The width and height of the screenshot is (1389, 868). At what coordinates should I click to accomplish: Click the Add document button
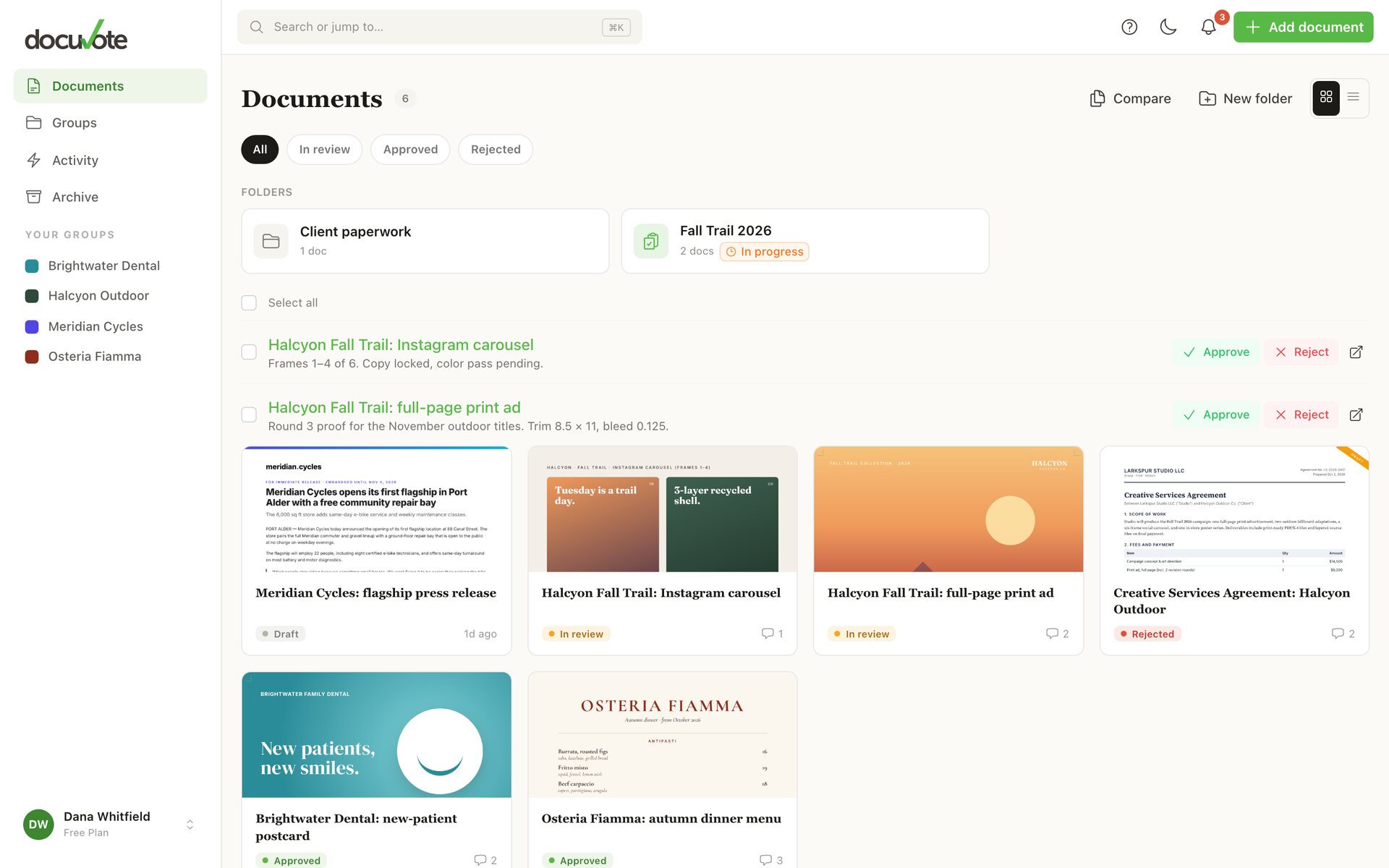[x=1303, y=27]
